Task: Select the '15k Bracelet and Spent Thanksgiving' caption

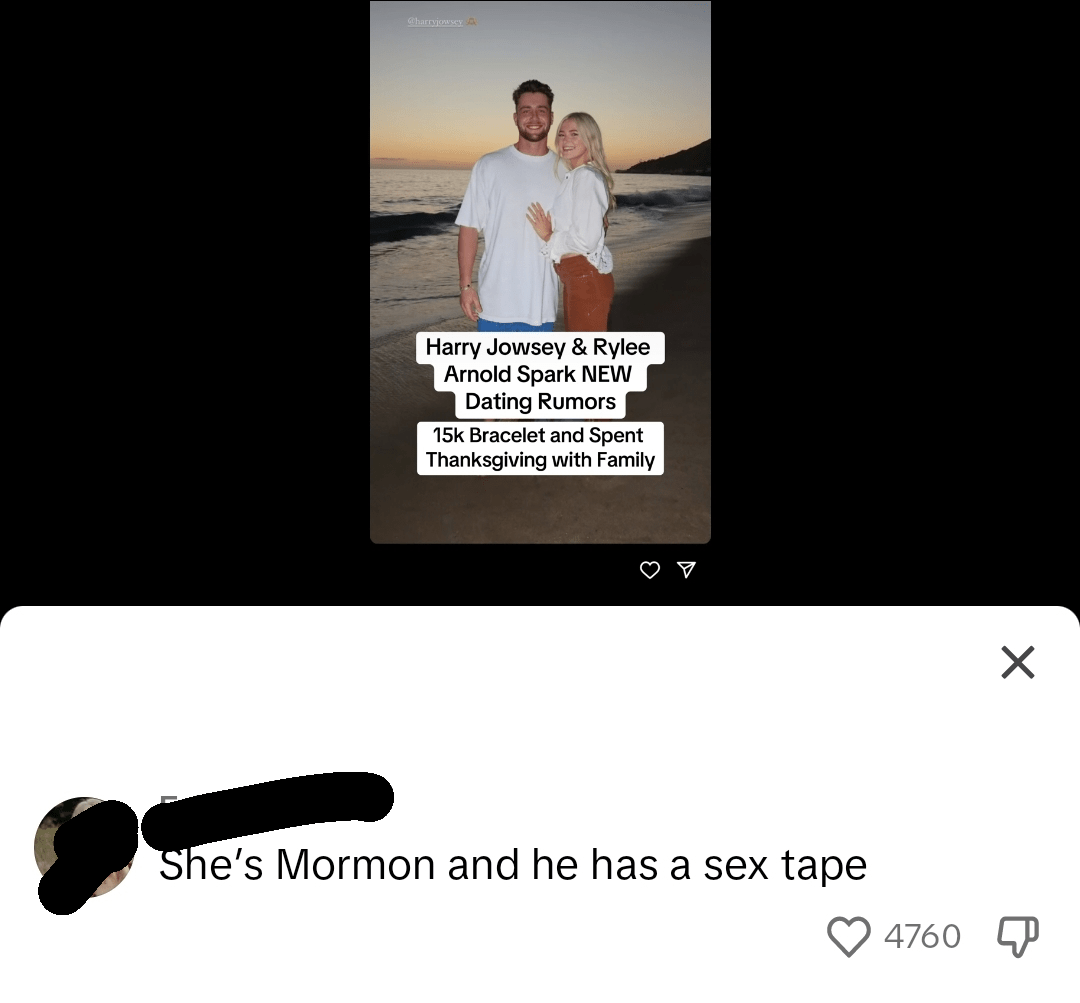Action: [540, 448]
